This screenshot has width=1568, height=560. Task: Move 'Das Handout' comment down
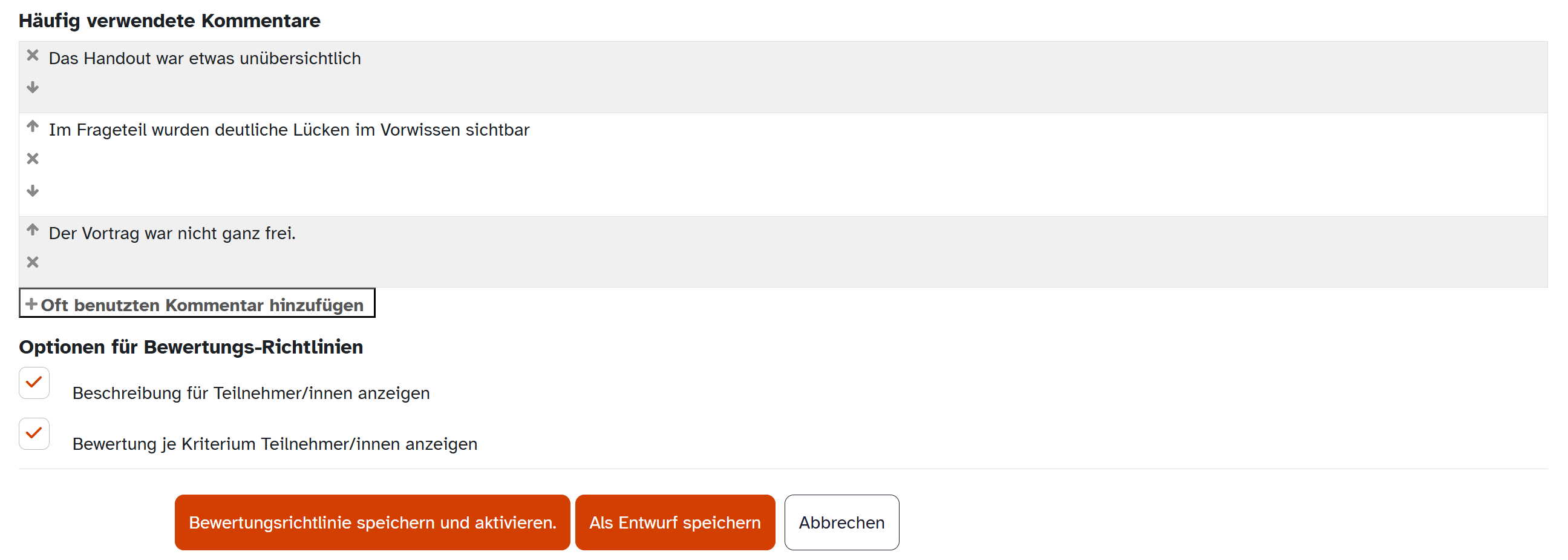point(33,88)
